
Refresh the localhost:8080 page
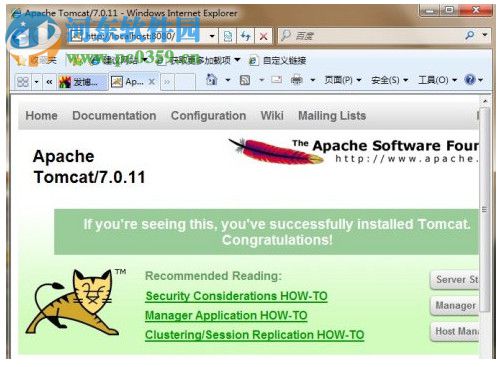pos(246,36)
